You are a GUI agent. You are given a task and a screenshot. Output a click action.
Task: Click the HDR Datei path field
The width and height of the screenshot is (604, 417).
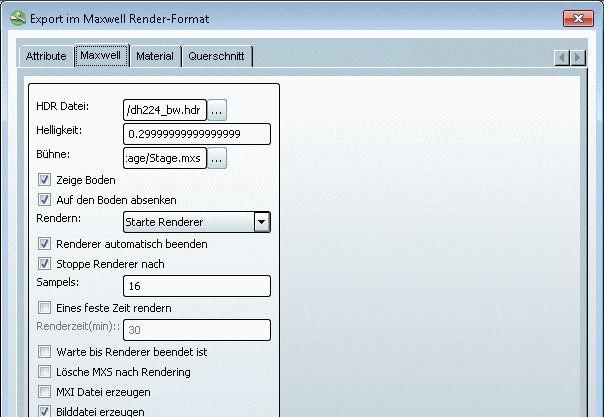tap(165, 110)
